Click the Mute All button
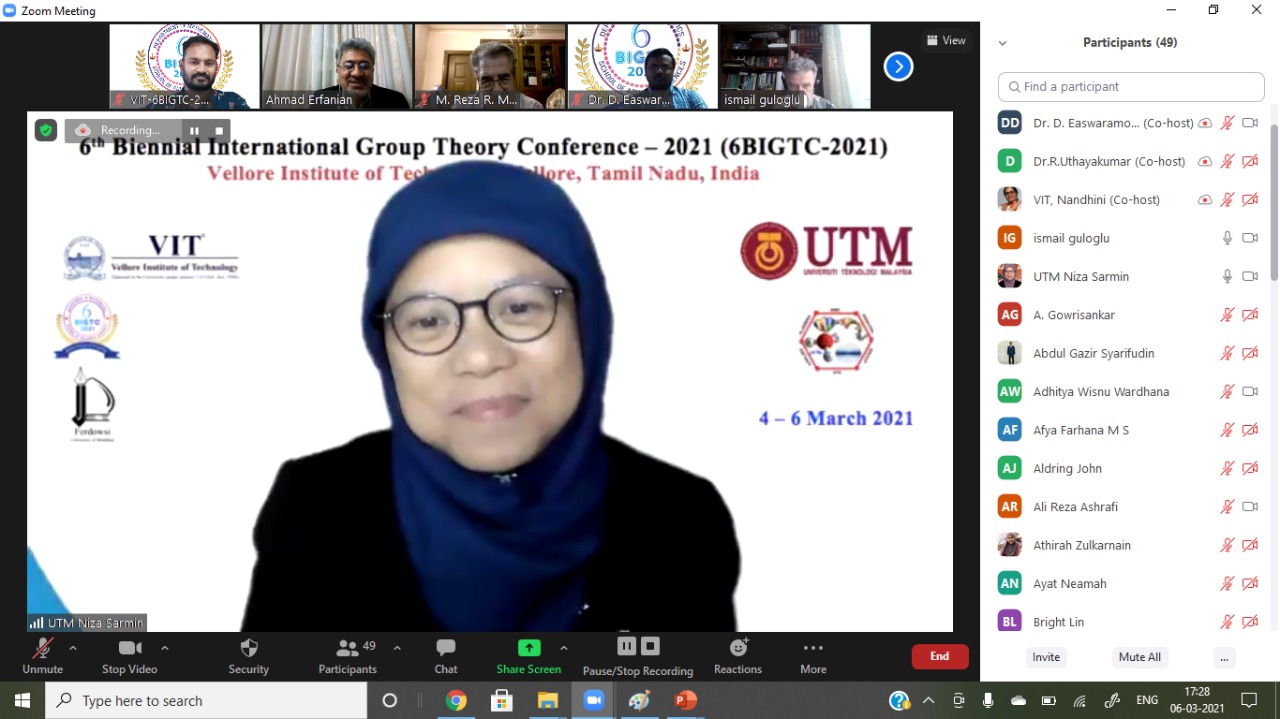Viewport: 1280px width, 719px height. pos(1140,657)
